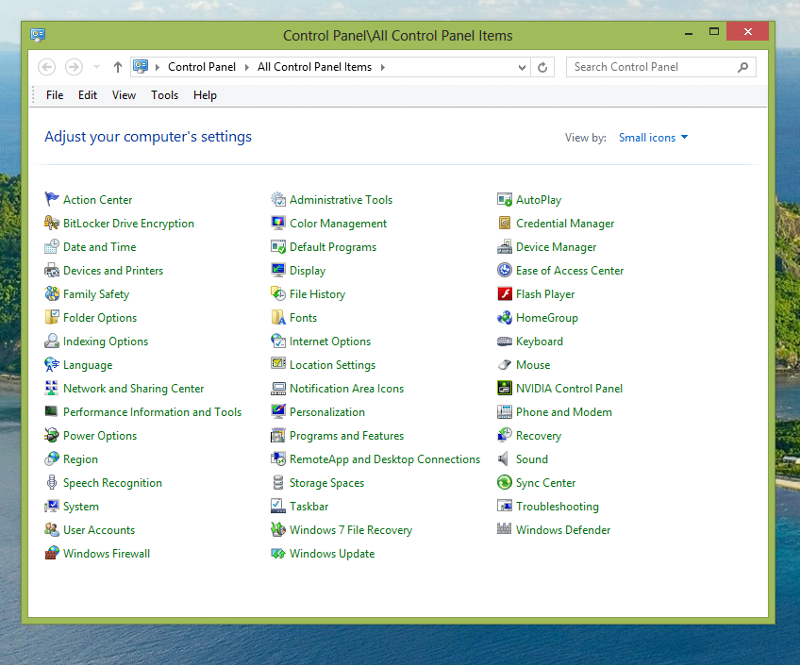Screen dimensions: 800x665
Task: Click the BitLocker Drive Encryption icon
Action: (x=52, y=223)
